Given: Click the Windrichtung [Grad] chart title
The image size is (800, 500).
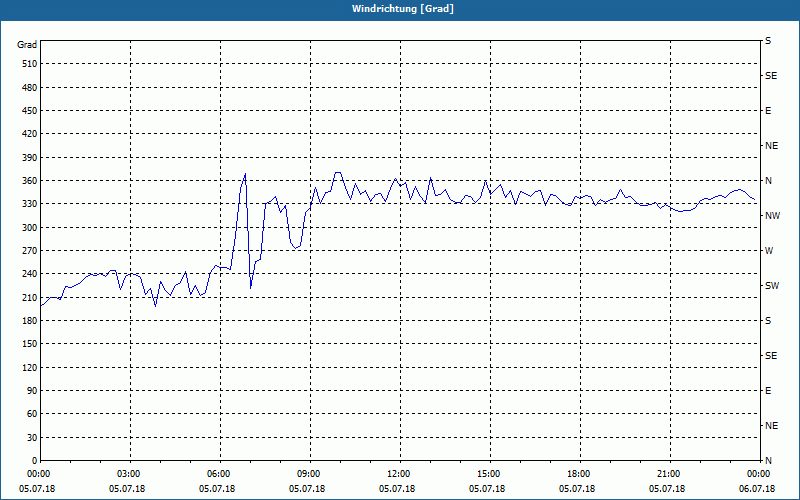Looking at the screenshot, I should [403, 9].
